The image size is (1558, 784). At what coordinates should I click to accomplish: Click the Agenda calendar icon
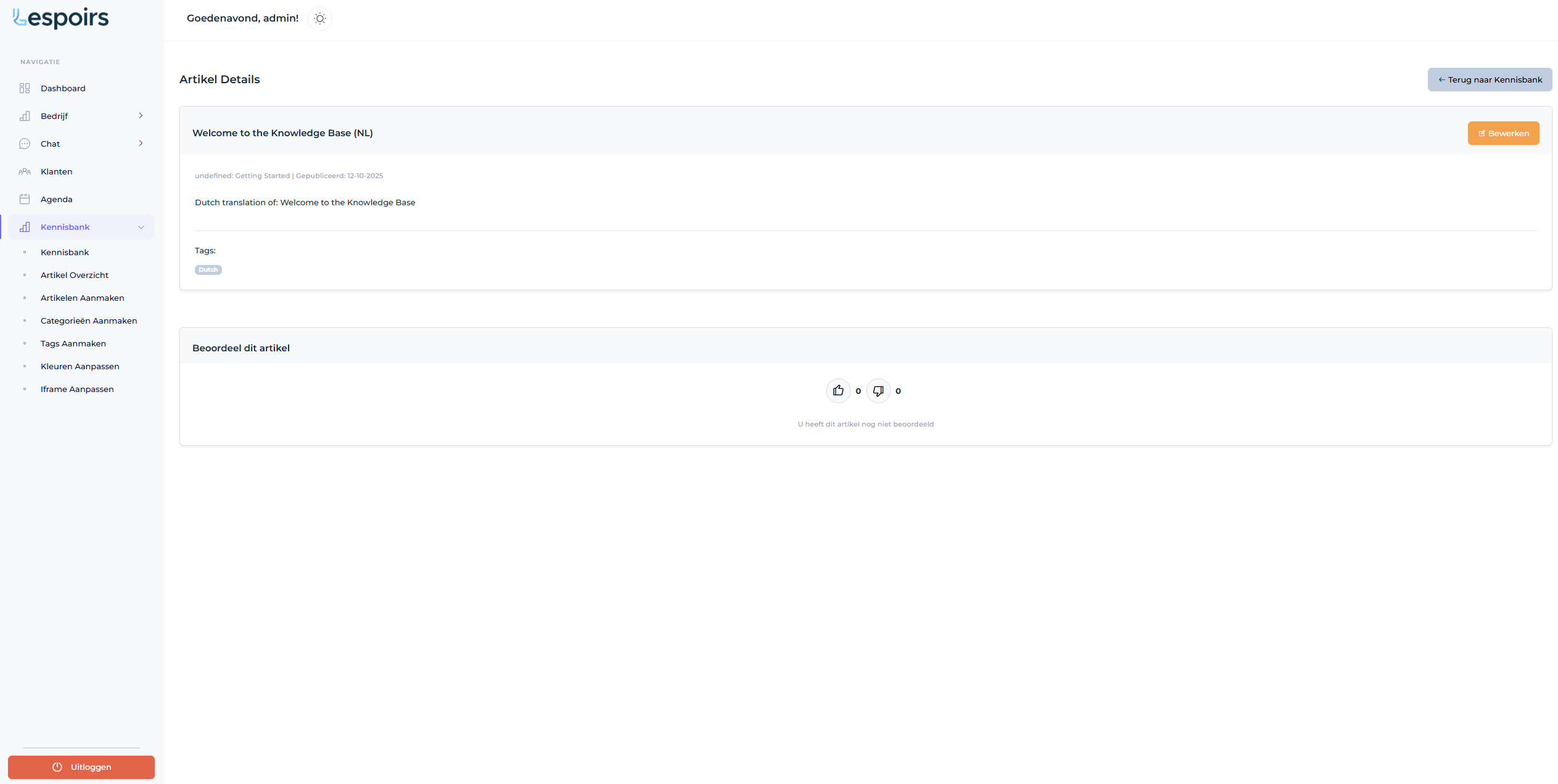tap(25, 199)
